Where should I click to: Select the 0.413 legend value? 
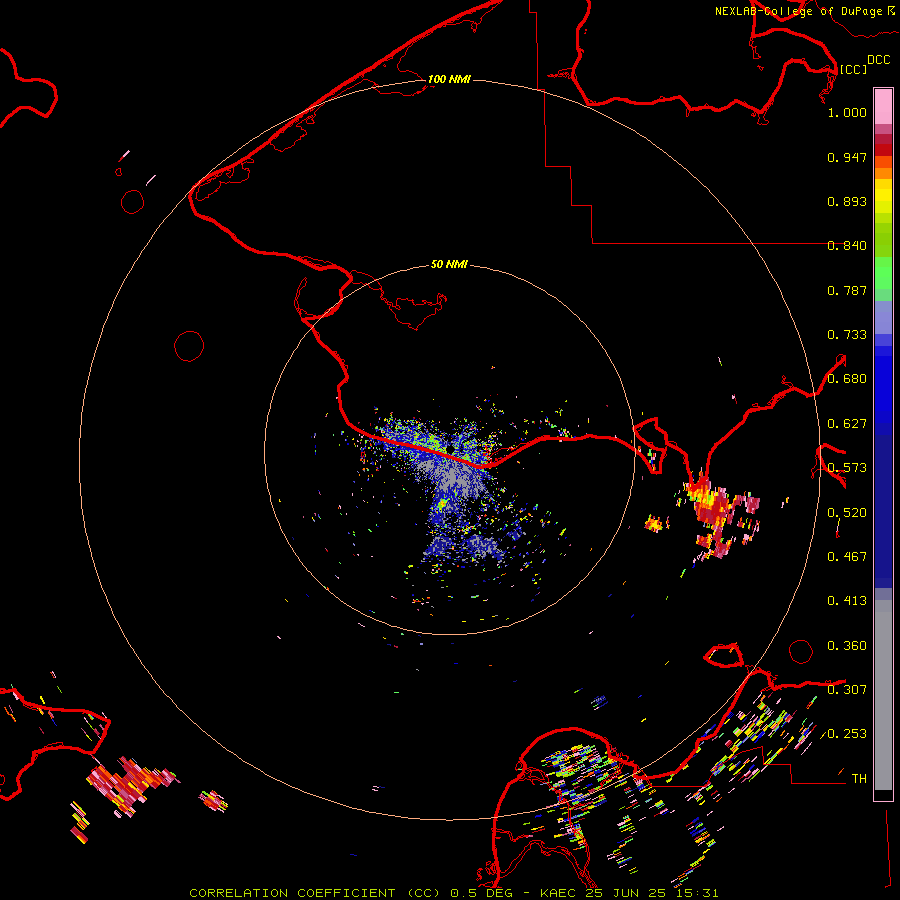847,601
